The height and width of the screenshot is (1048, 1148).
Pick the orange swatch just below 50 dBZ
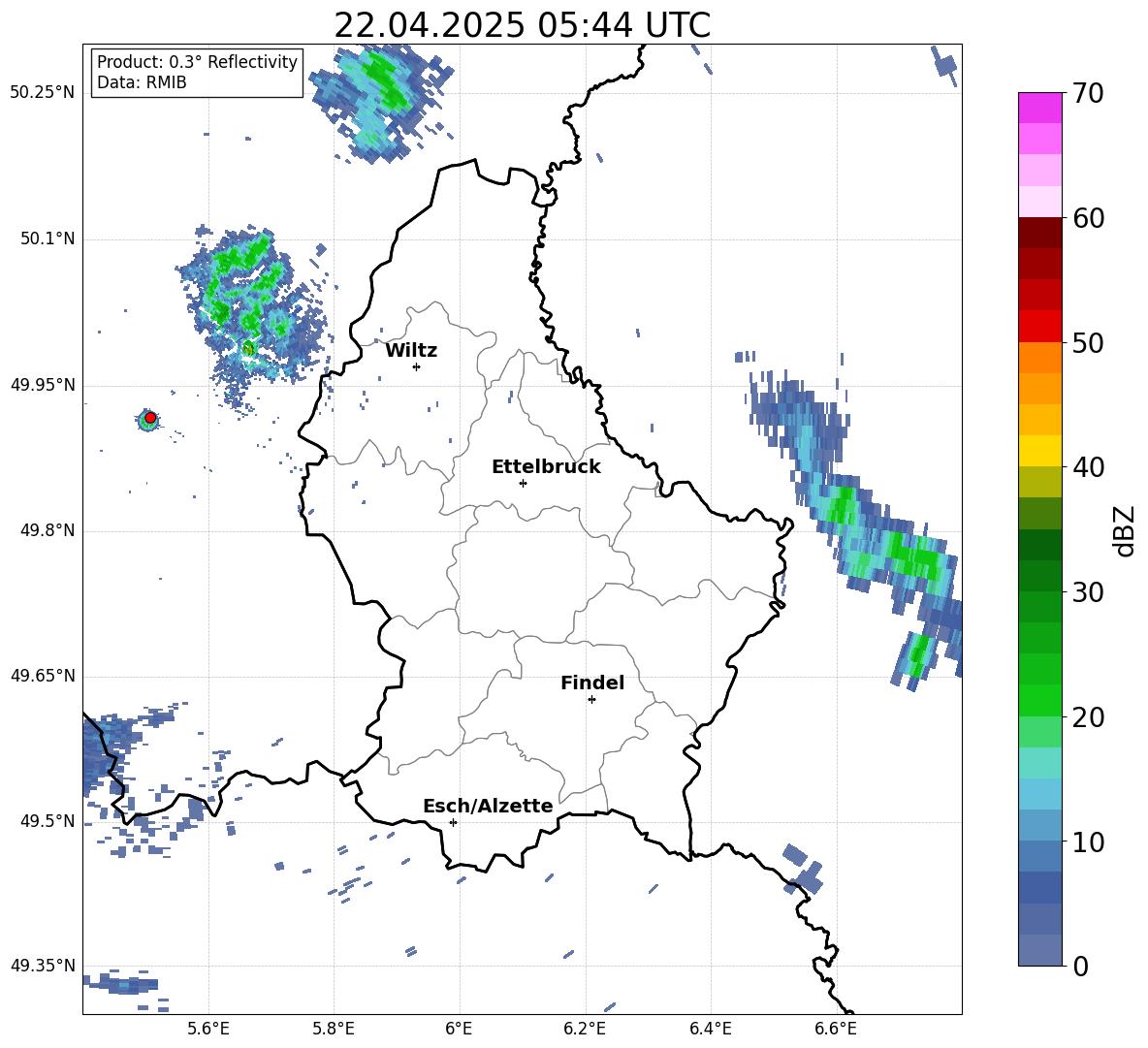coord(1039,358)
